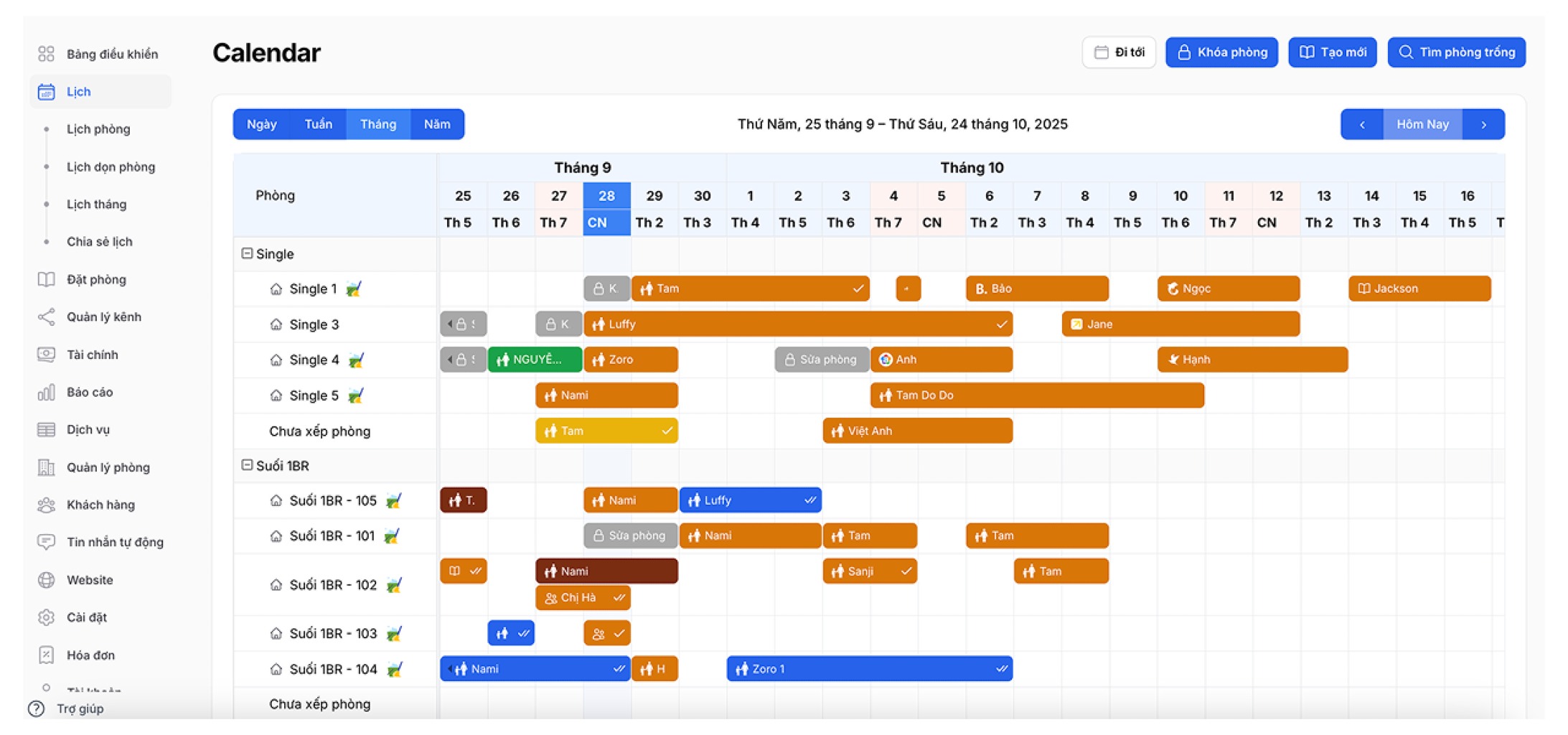The height and width of the screenshot is (735, 1568).
Task: Click the Website globe icon
Action: point(46,580)
